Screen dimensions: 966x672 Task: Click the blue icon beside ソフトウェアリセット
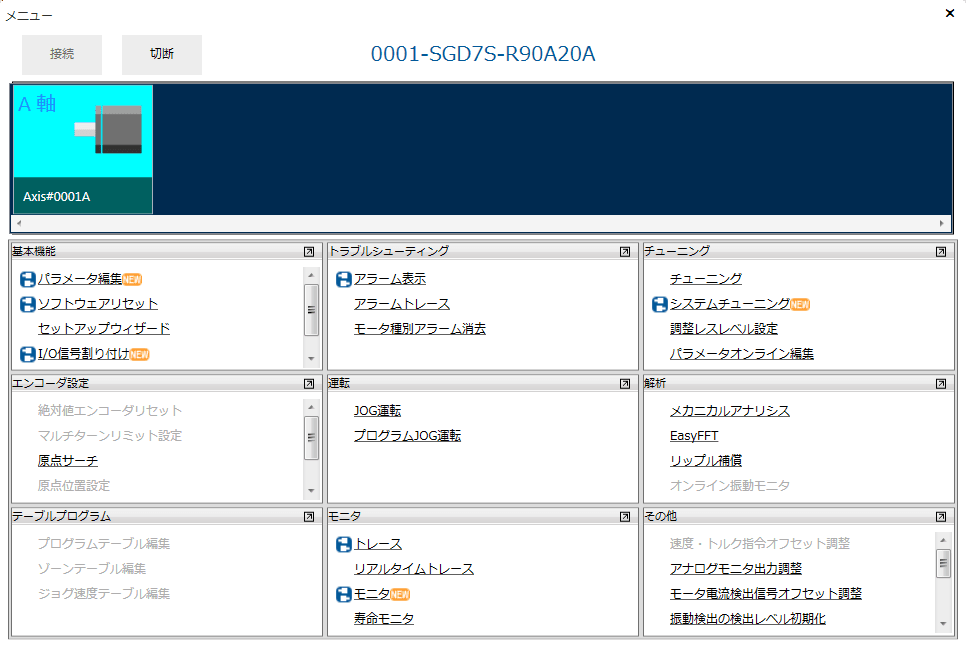click(x=26, y=303)
